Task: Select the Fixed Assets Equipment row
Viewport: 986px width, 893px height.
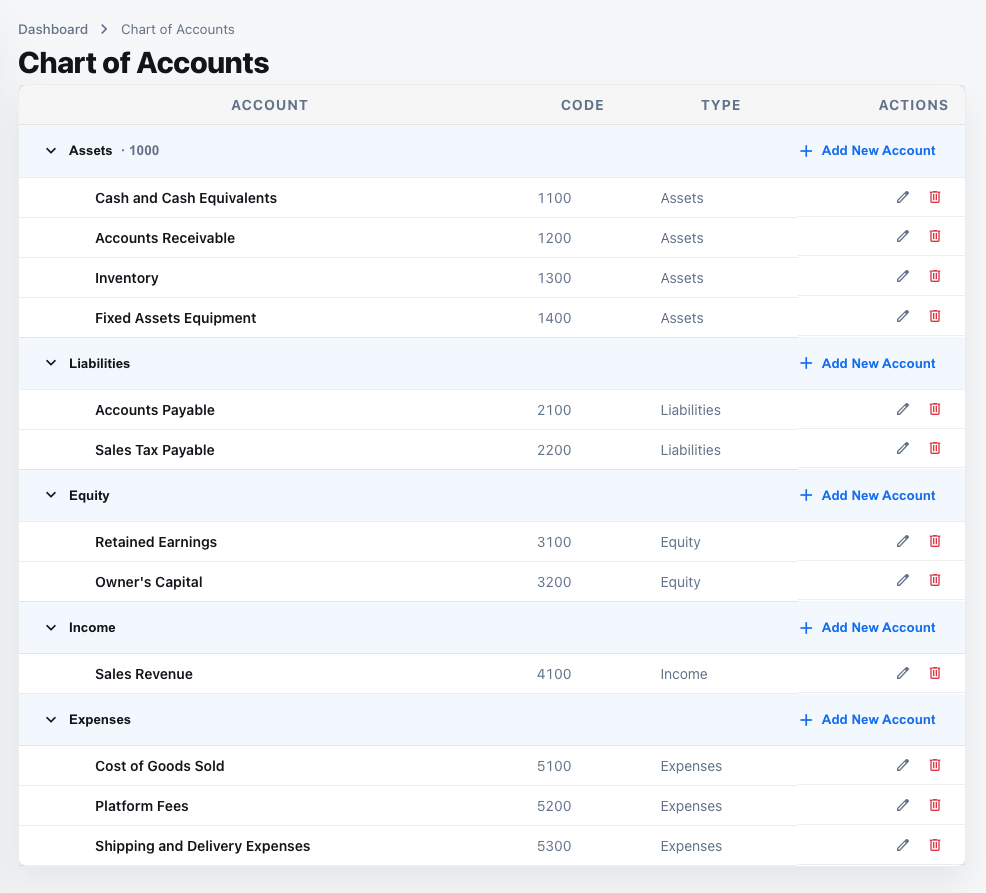Action: [x=175, y=317]
